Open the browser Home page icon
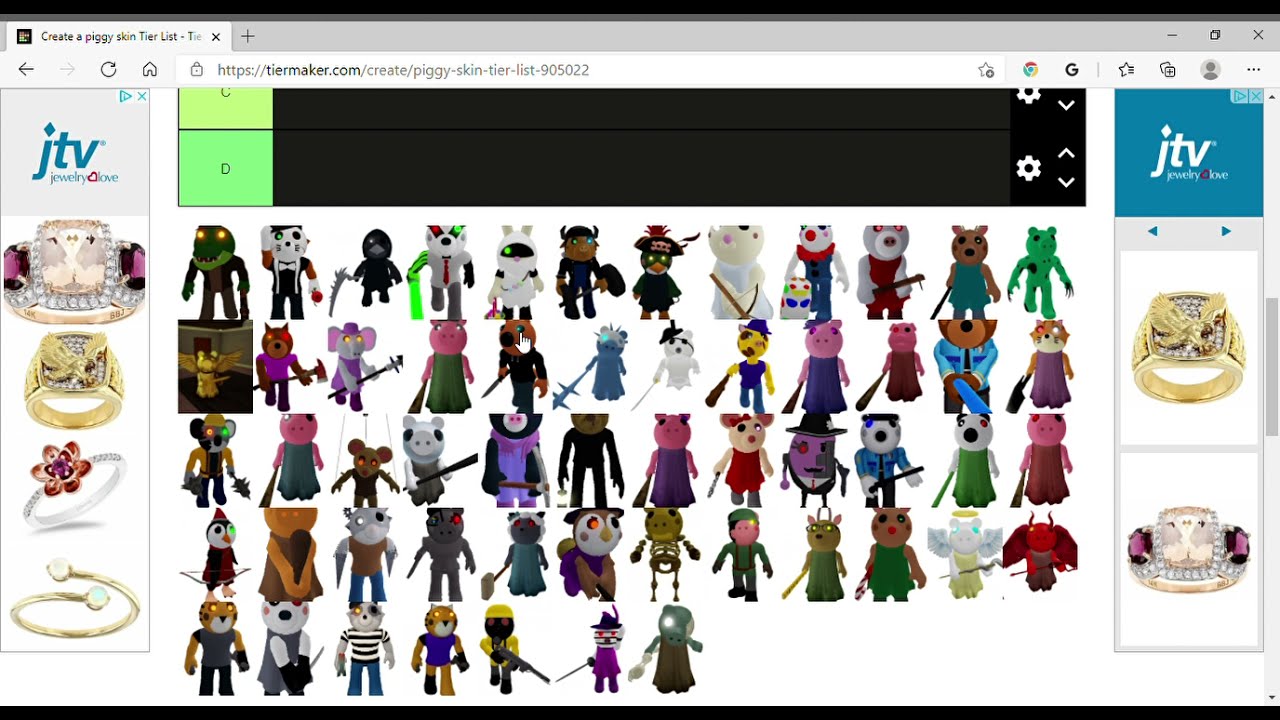This screenshot has height=720, width=1280. (x=150, y=70)
